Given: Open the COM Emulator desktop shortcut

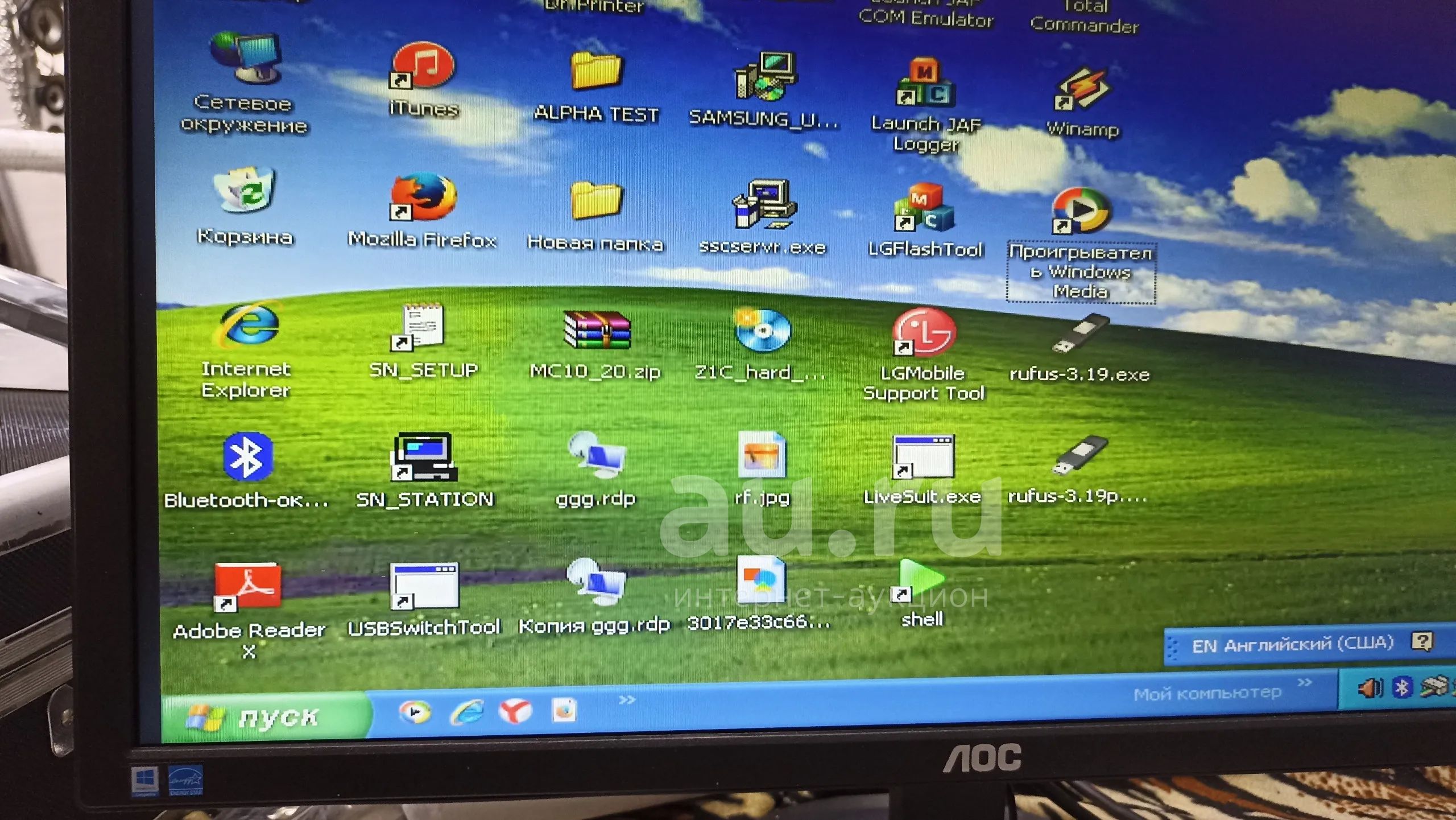Looking at the screenshot, I should pos(926,15).
